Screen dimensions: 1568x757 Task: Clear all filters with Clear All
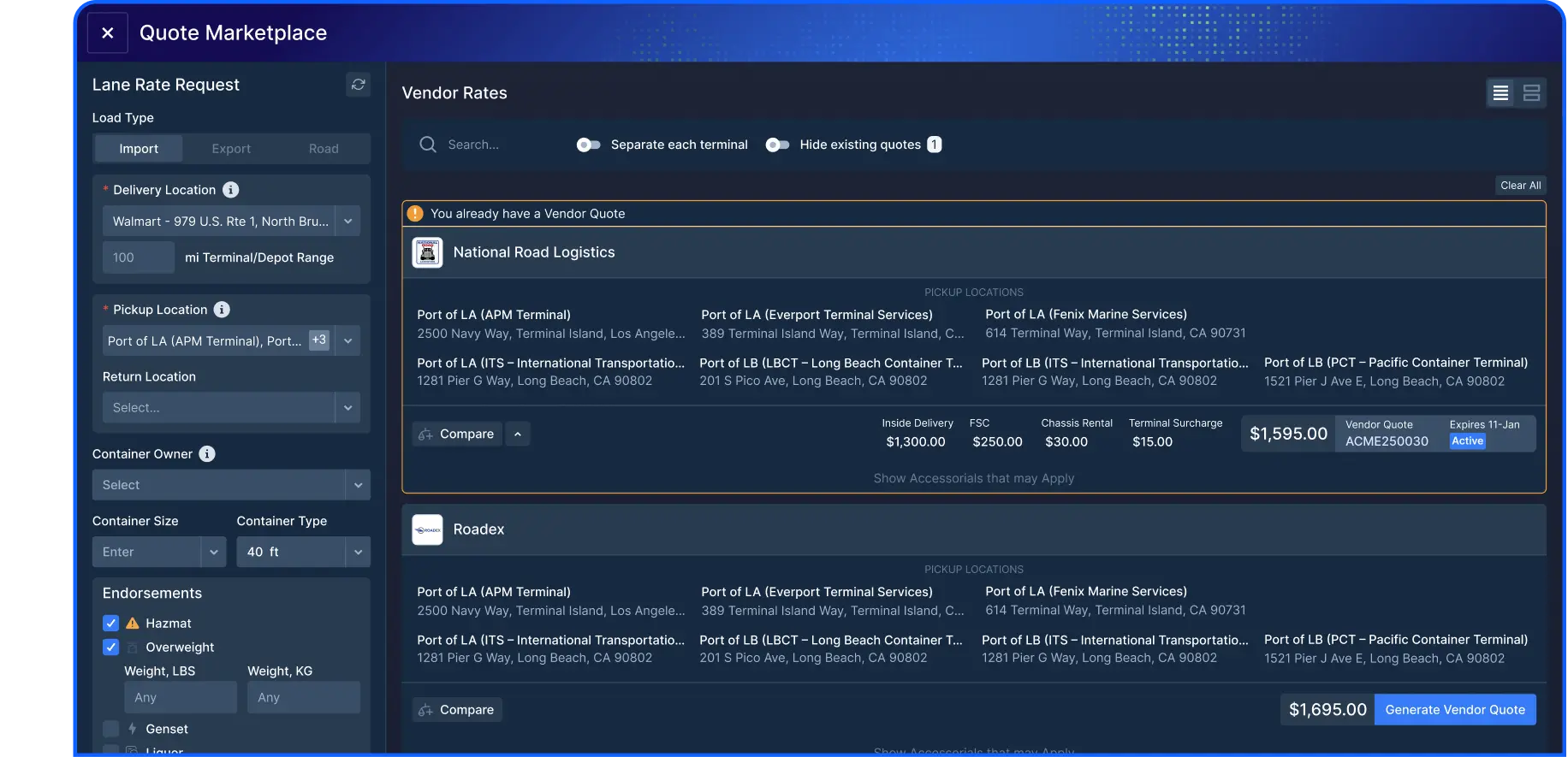[x=1521, y=186]
